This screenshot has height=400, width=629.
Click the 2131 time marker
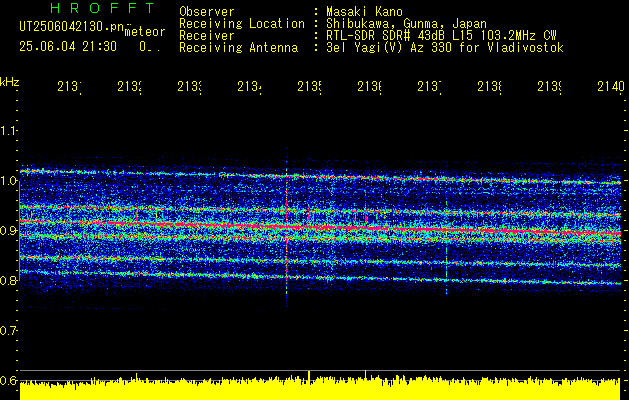click(69, 86)
